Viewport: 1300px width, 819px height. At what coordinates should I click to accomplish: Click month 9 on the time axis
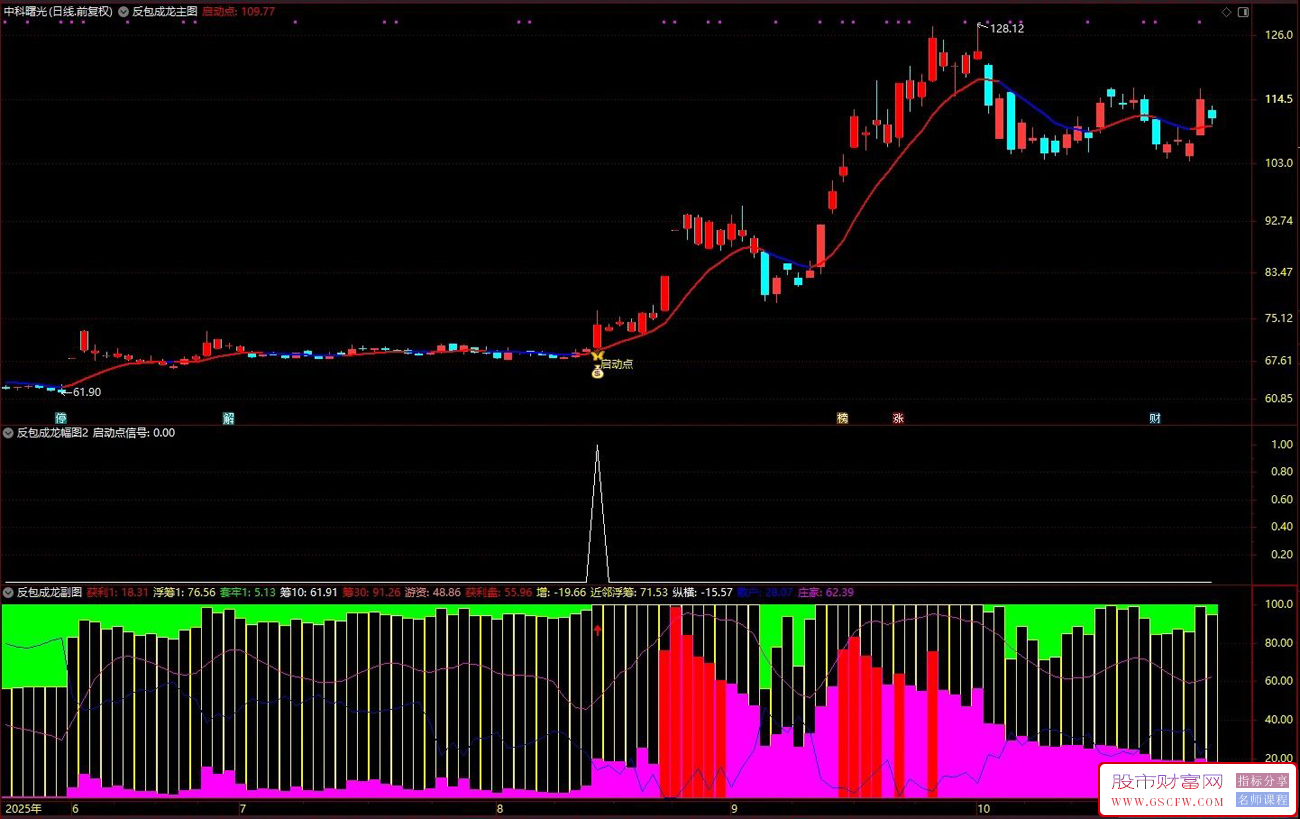734,808
